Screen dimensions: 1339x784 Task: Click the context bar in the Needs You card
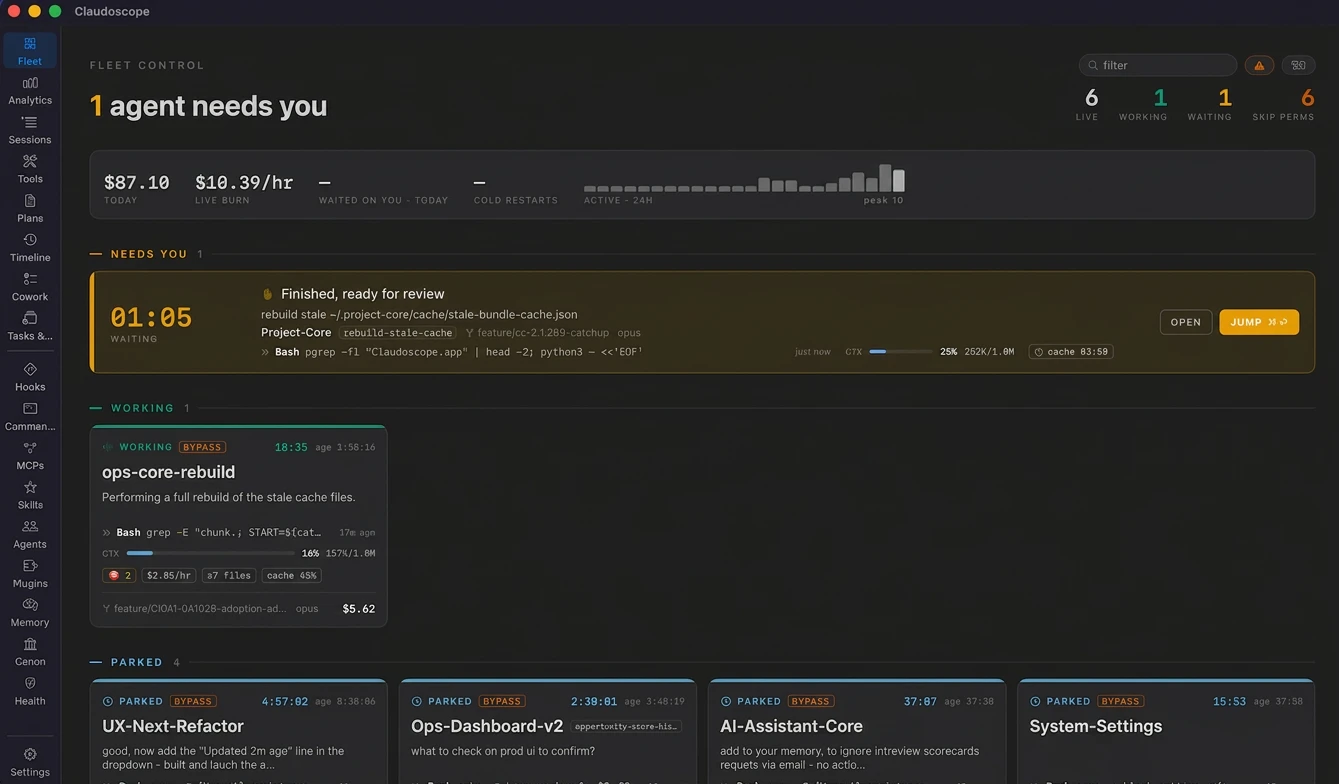click(x=901, y=352)
